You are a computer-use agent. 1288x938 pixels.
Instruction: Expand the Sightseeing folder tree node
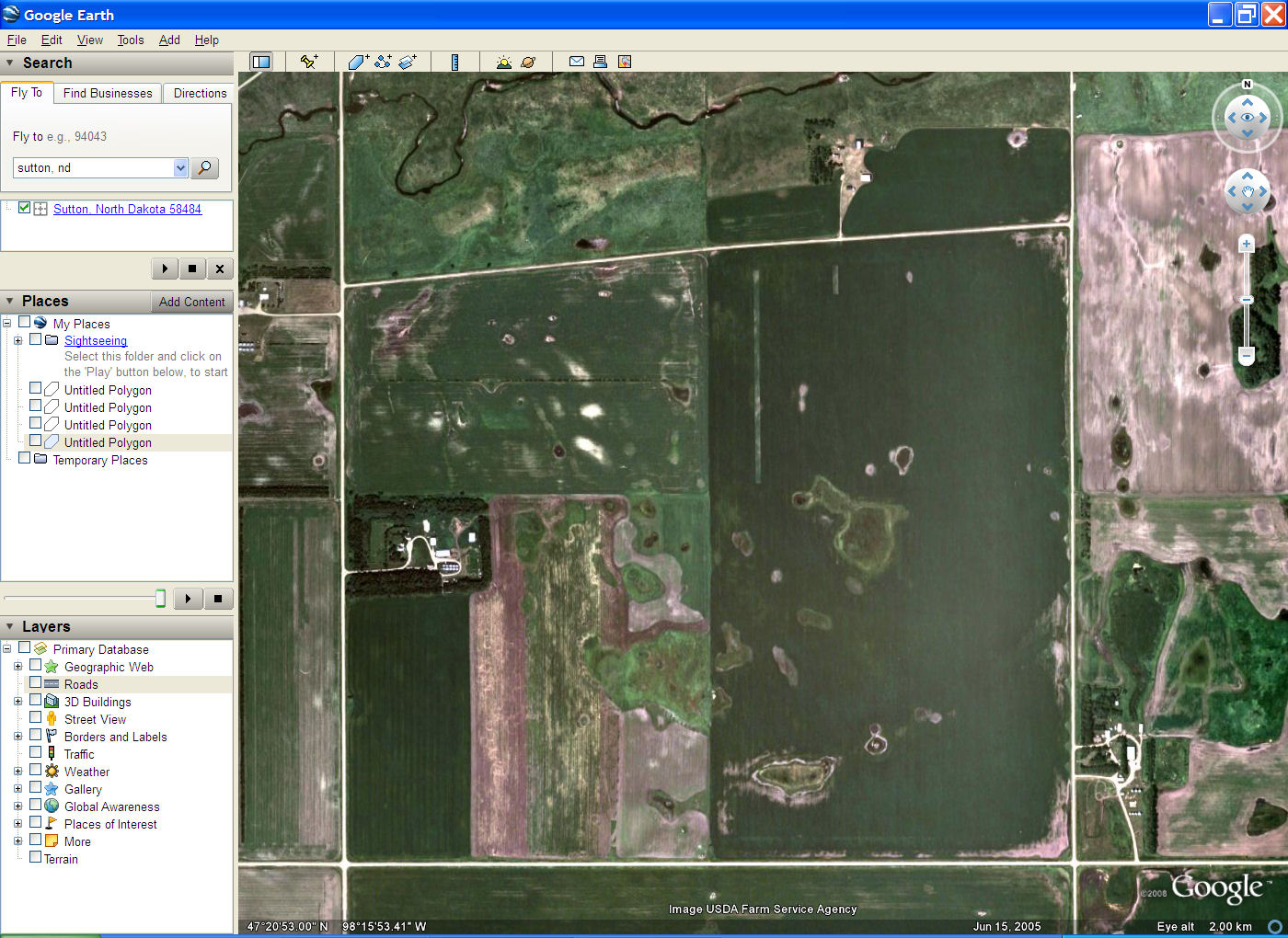[17, 340]
